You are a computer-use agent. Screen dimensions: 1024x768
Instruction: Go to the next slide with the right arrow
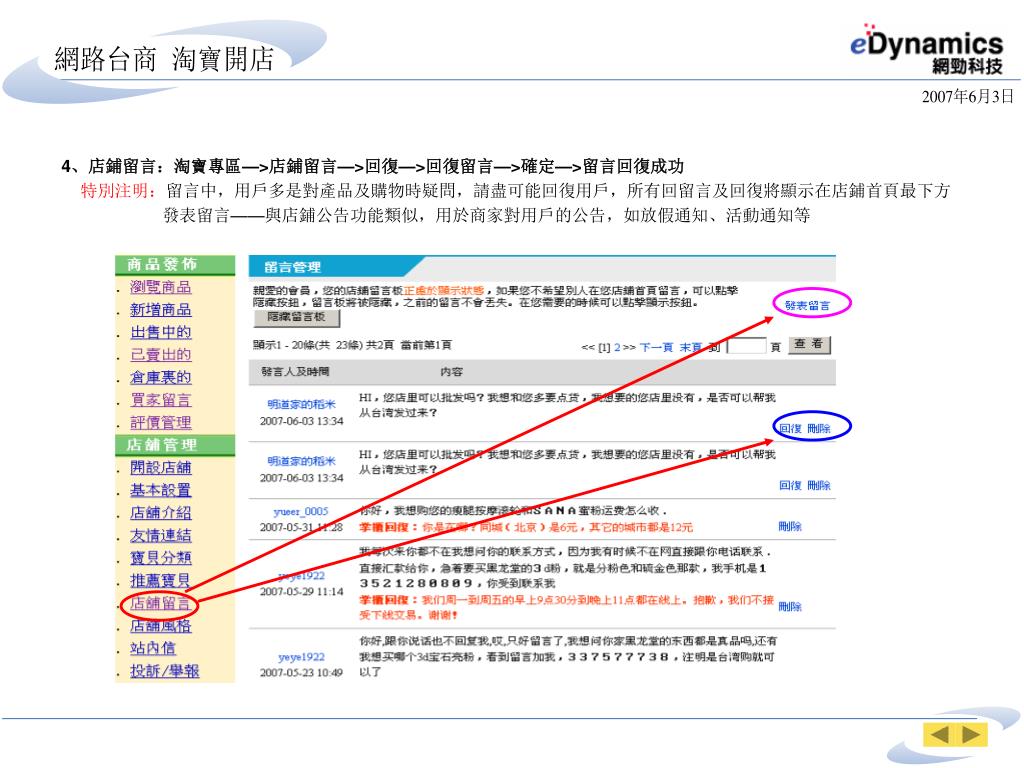[971, 735]
